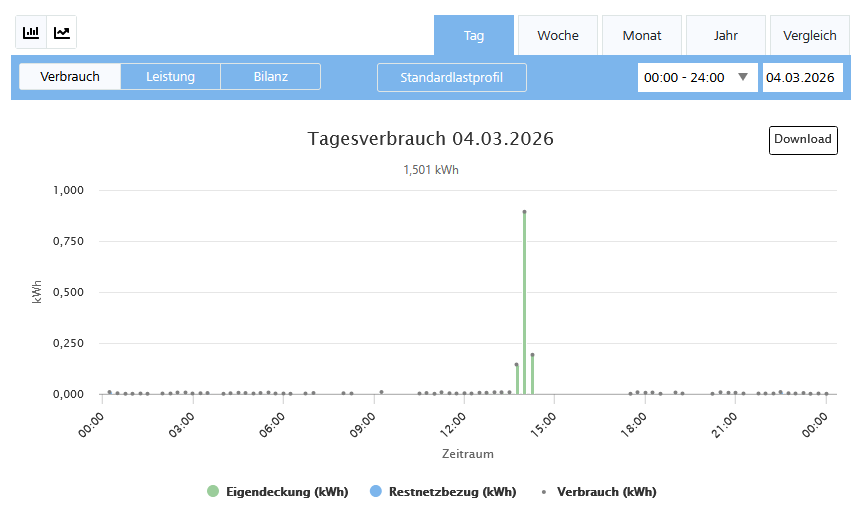866x510 pixels.
Task: Toggle Eigendeckung green legend marker
Action: [213, 491]
